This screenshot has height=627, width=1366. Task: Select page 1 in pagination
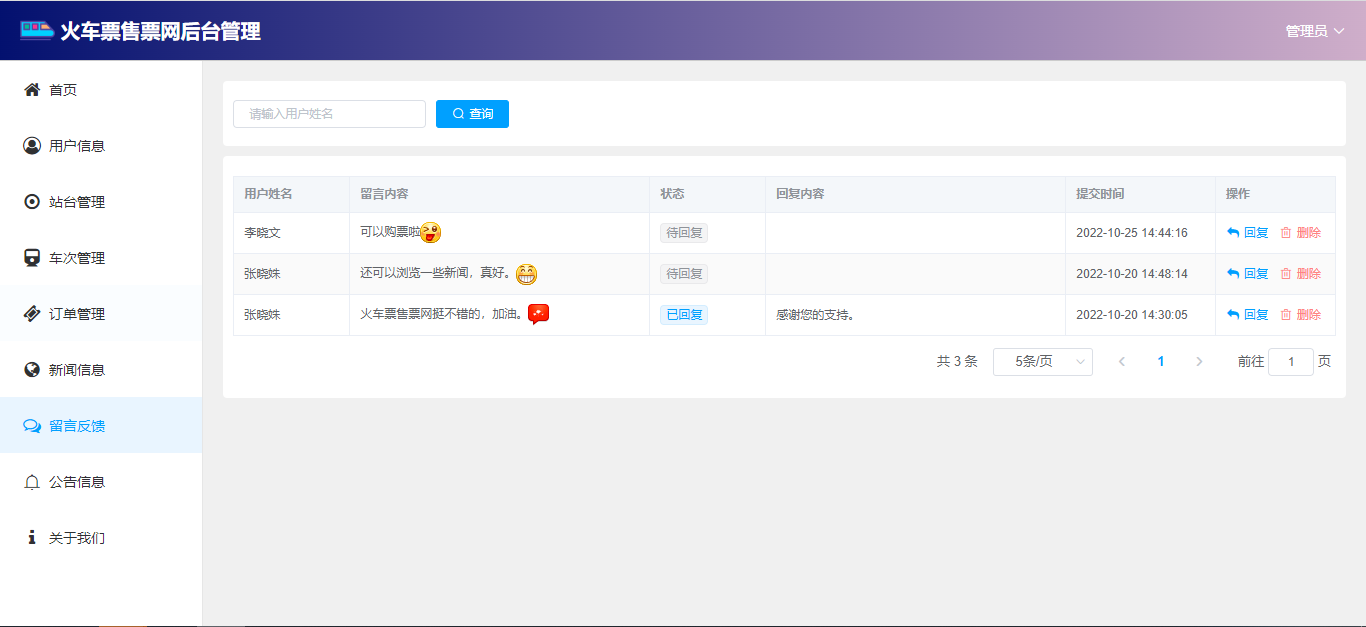point(1161,362)
